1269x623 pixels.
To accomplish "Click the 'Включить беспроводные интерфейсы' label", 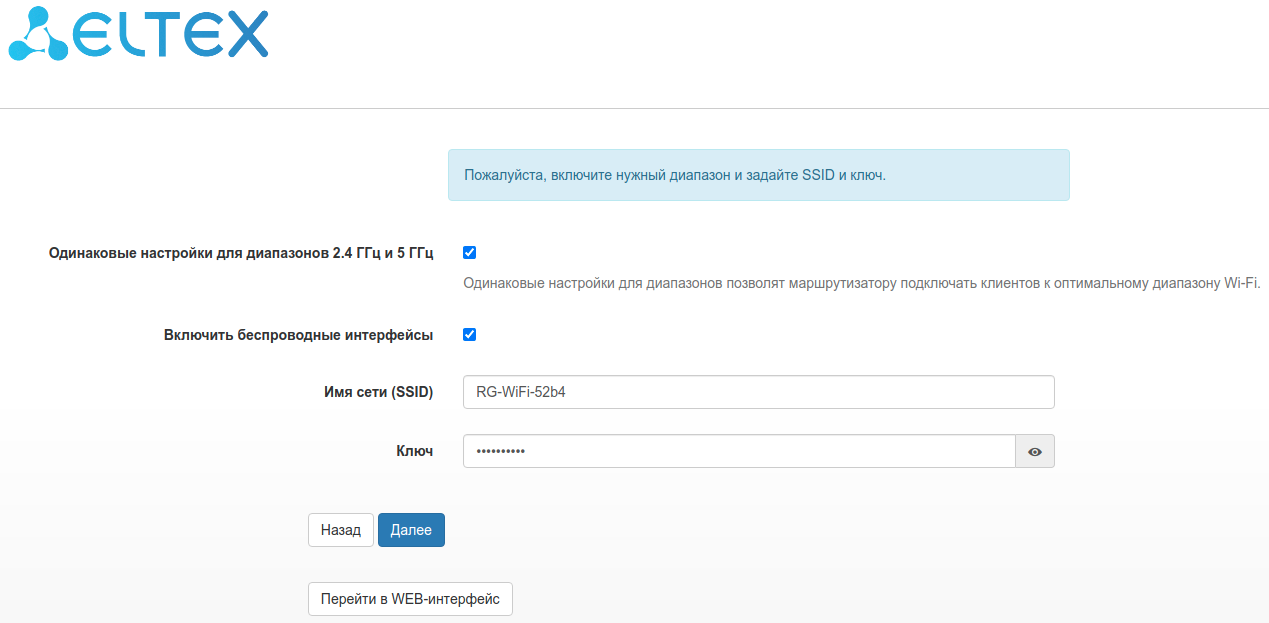I will point(298,335).
